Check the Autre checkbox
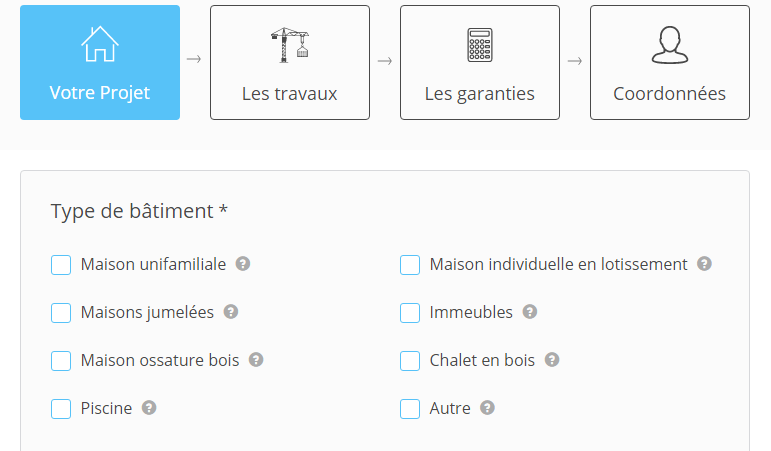The image size is (771, 451). tap(410, 409)
